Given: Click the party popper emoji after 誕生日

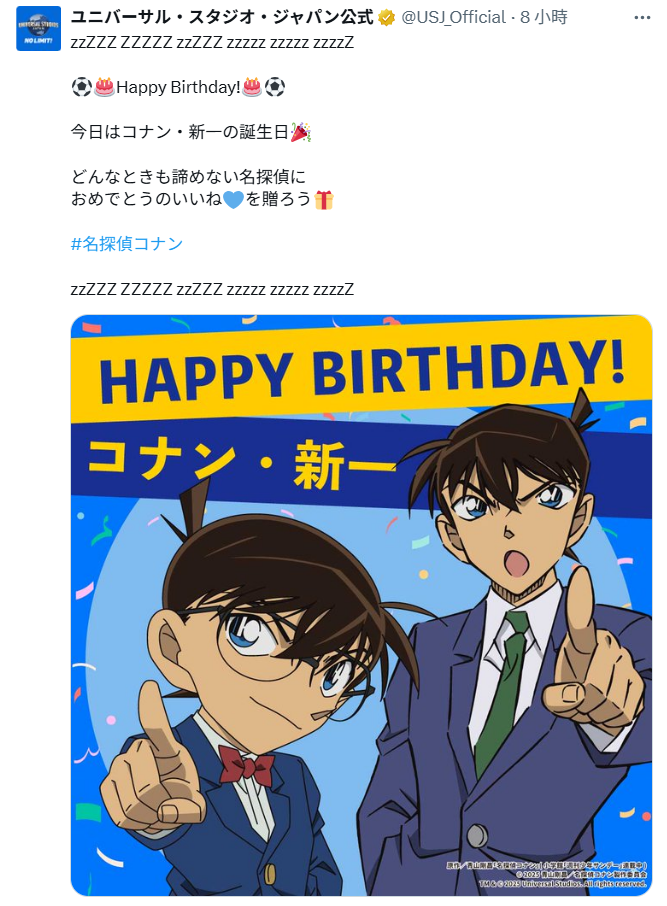Looking at the screenshot, I should point(300,132).
